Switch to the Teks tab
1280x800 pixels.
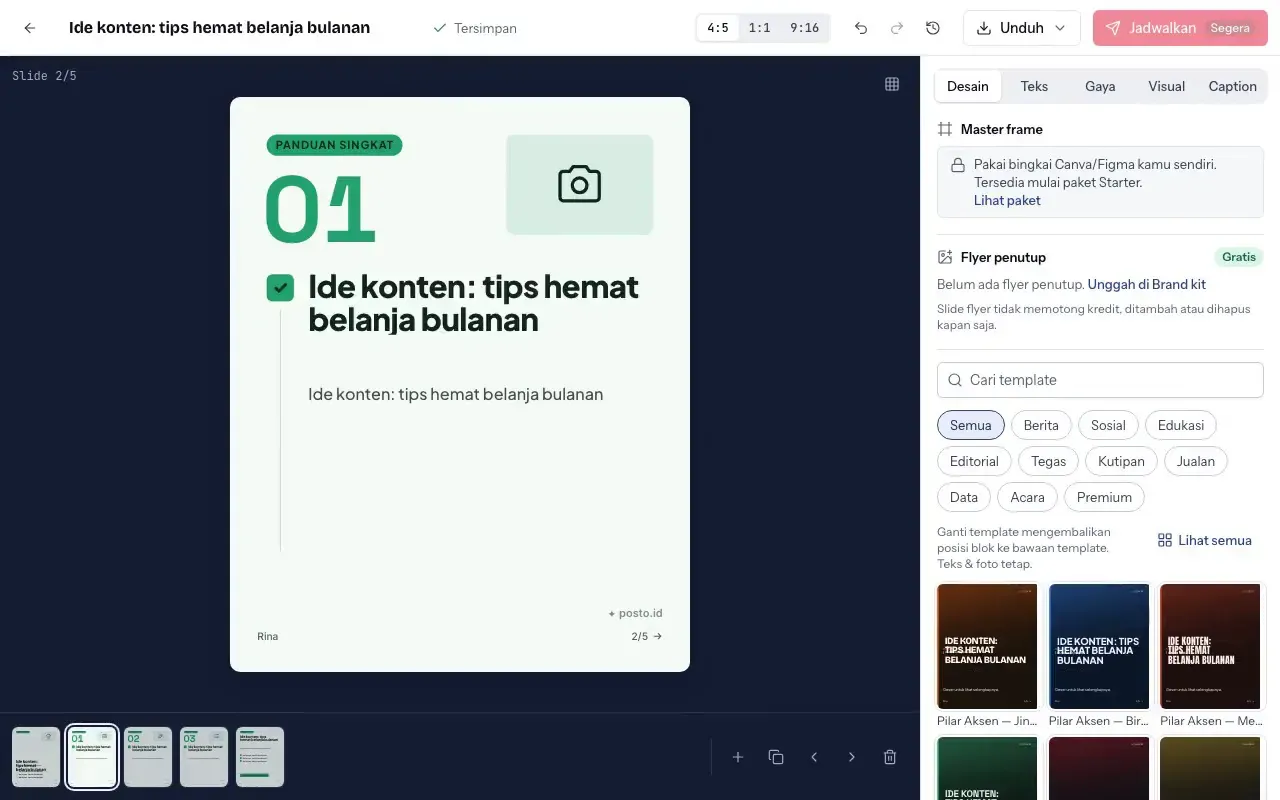(1034, 86)
